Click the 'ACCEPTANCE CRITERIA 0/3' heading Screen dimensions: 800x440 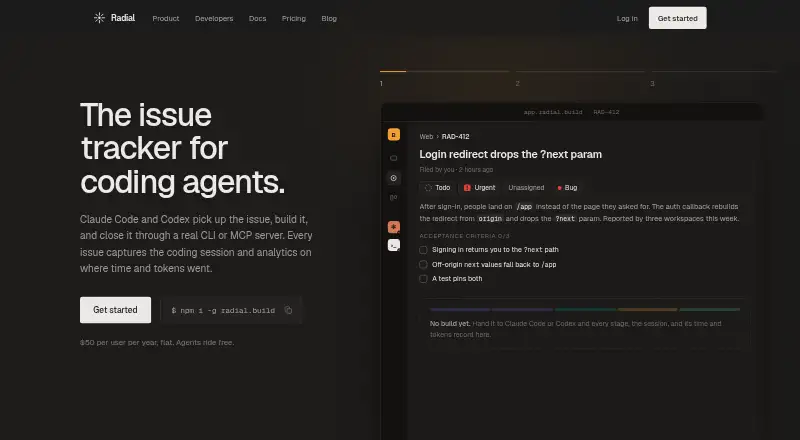pos(464,236)
